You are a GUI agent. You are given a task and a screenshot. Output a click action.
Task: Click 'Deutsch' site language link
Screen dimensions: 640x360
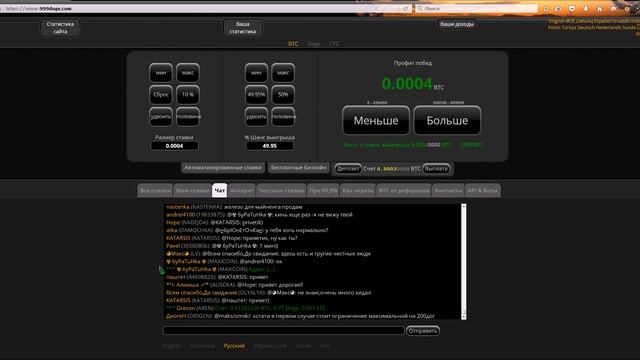[x=586, y=27]
